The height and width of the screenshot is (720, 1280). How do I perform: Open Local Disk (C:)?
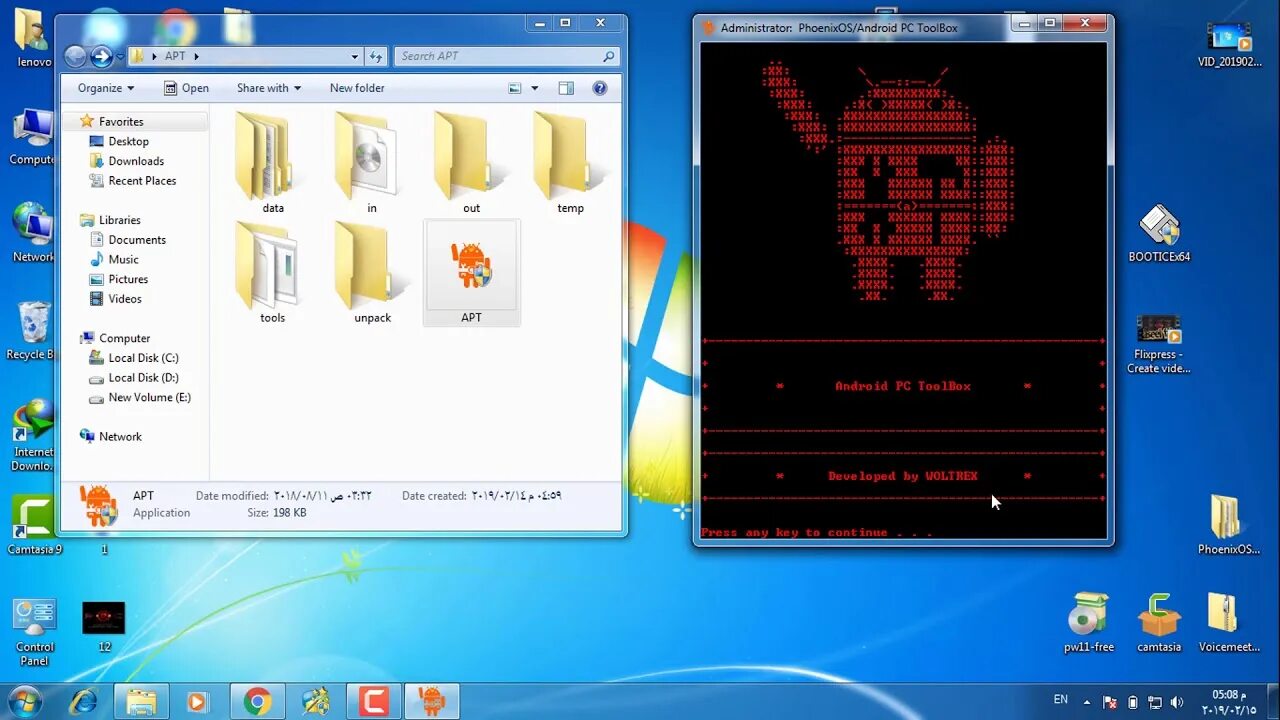click(143, 358)
